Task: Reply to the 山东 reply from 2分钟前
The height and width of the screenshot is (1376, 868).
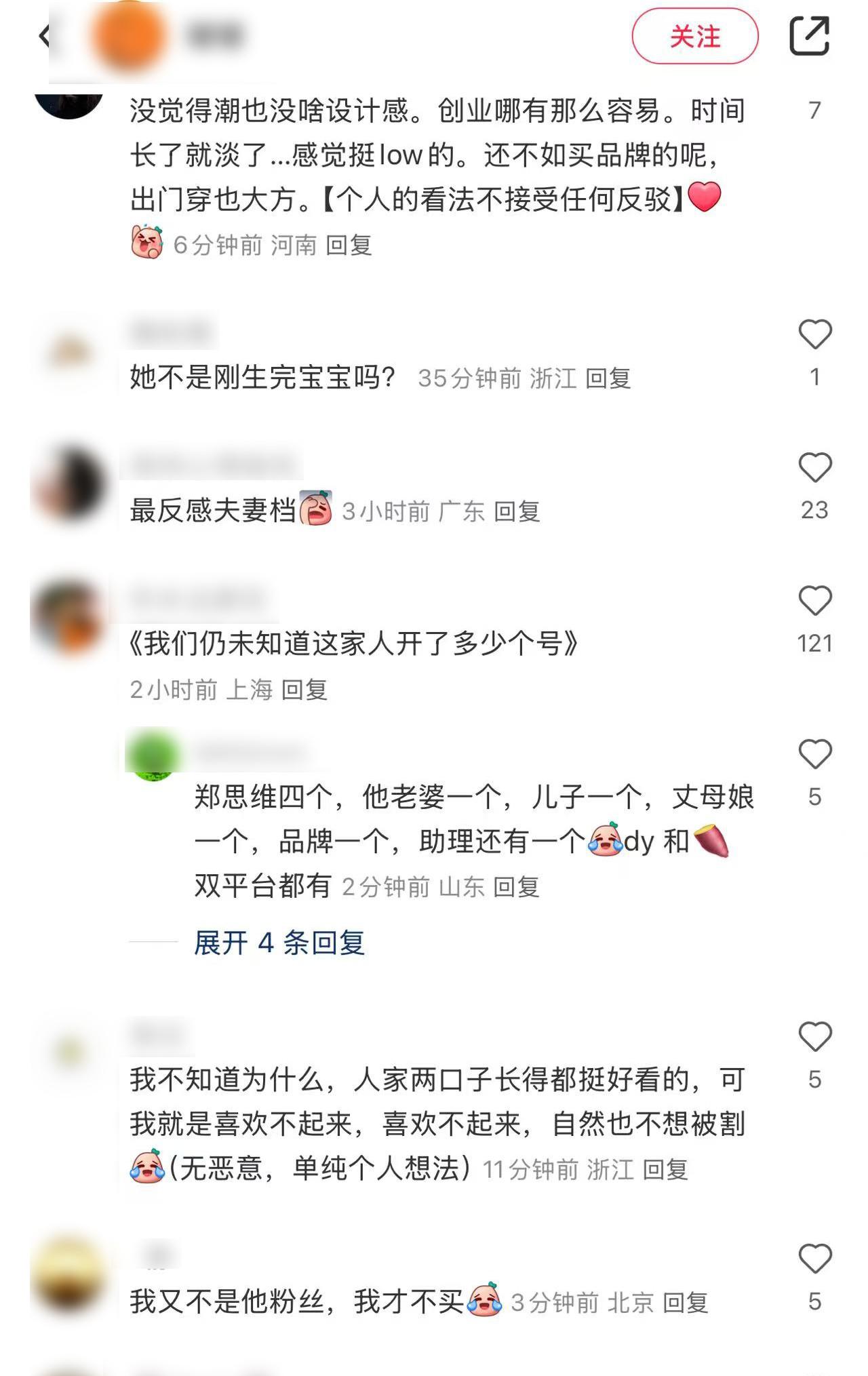Action: tap(516, 886)
